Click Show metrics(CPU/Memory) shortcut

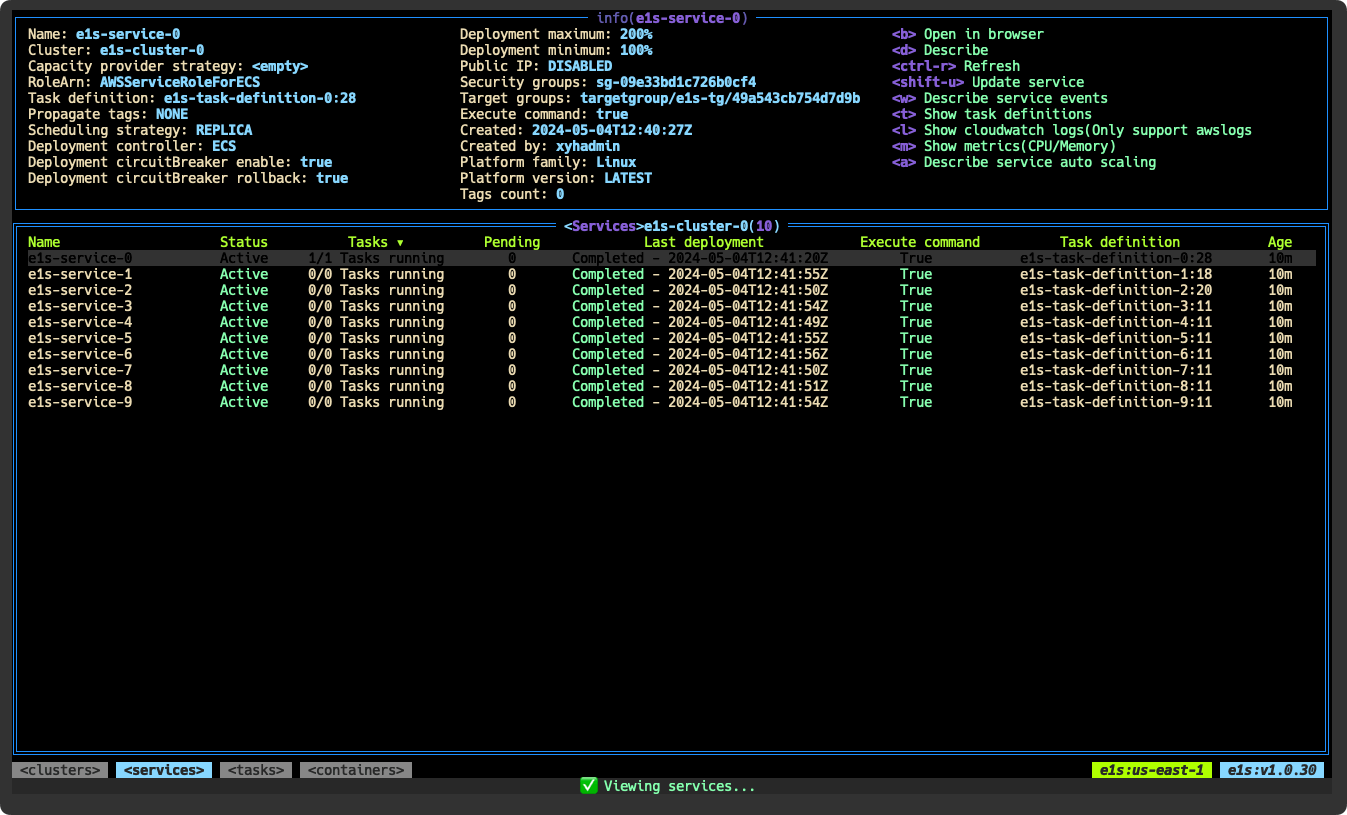[x=1004, y=146]
